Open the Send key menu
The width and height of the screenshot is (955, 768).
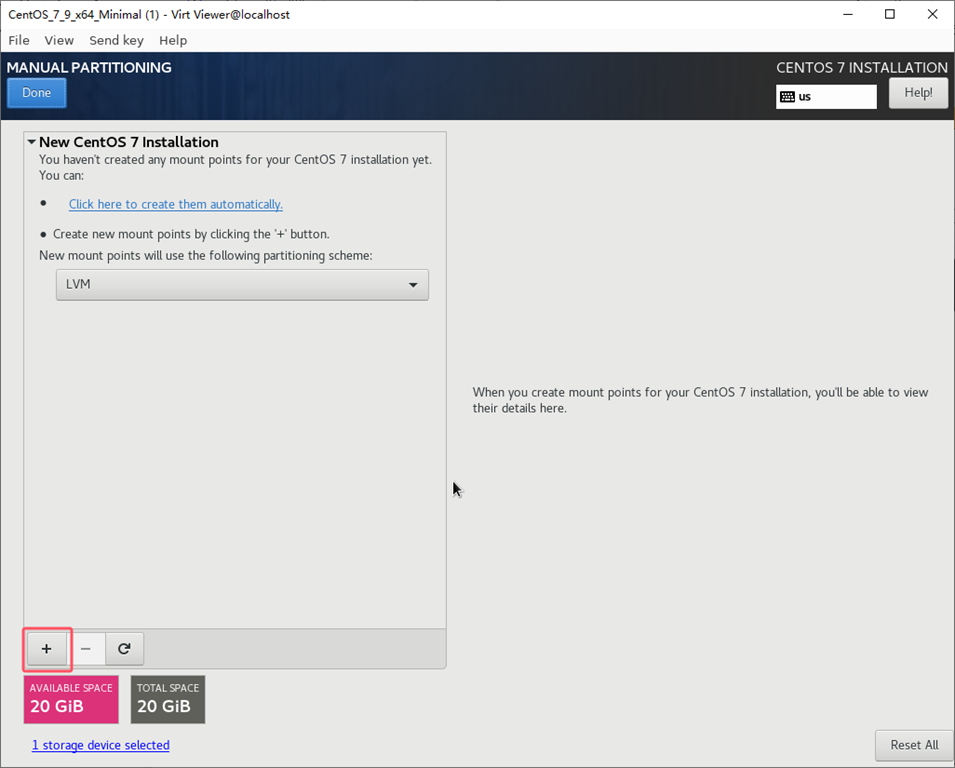tap(116, 40)
